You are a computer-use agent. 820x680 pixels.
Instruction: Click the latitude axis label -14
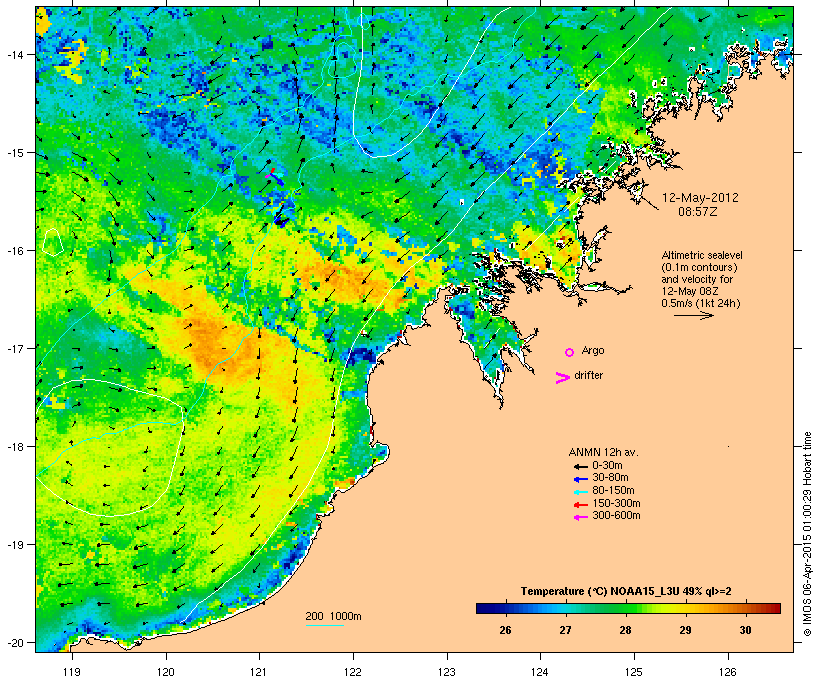point(14,54)
